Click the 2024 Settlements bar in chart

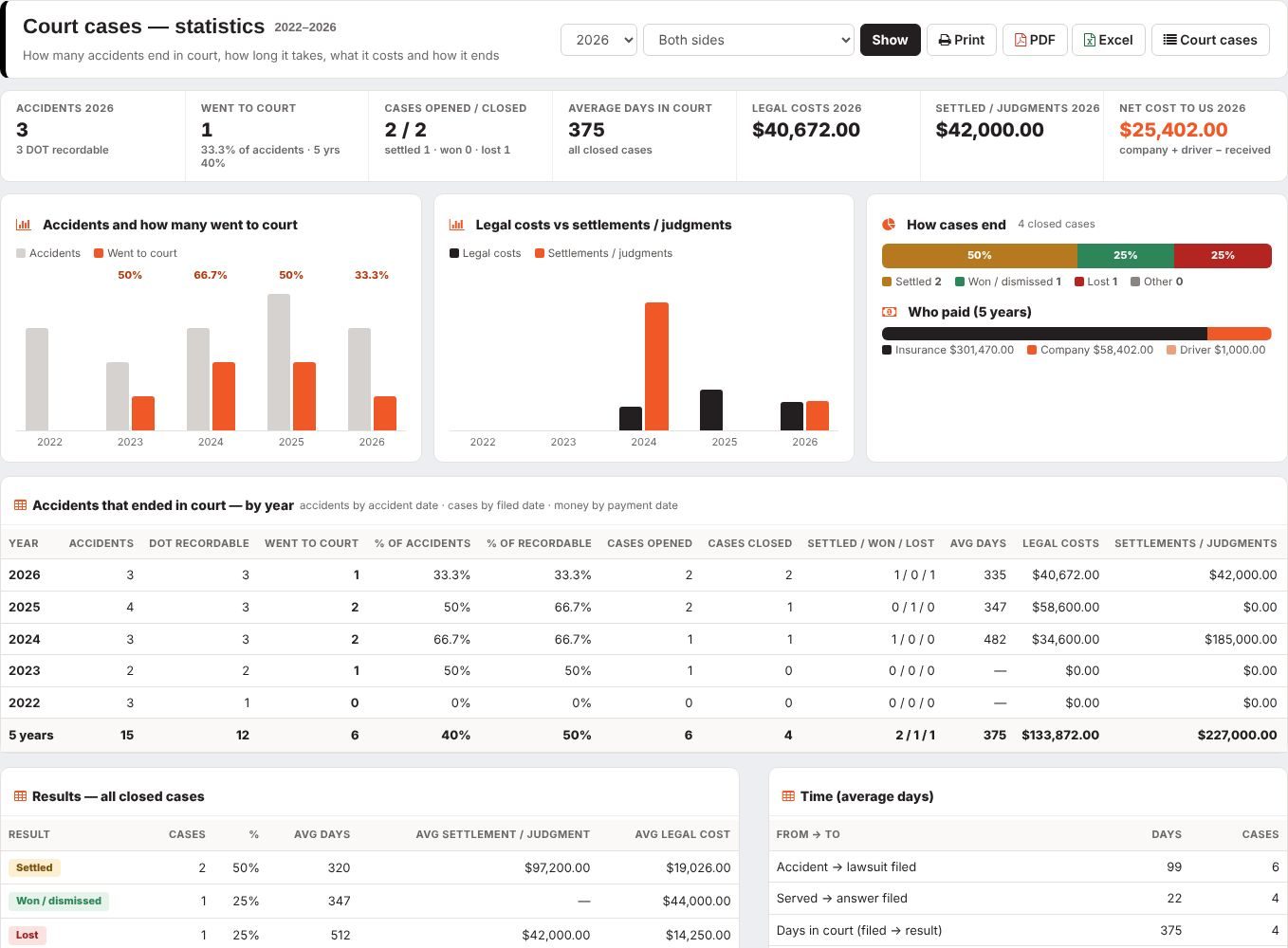coord(656,367)
